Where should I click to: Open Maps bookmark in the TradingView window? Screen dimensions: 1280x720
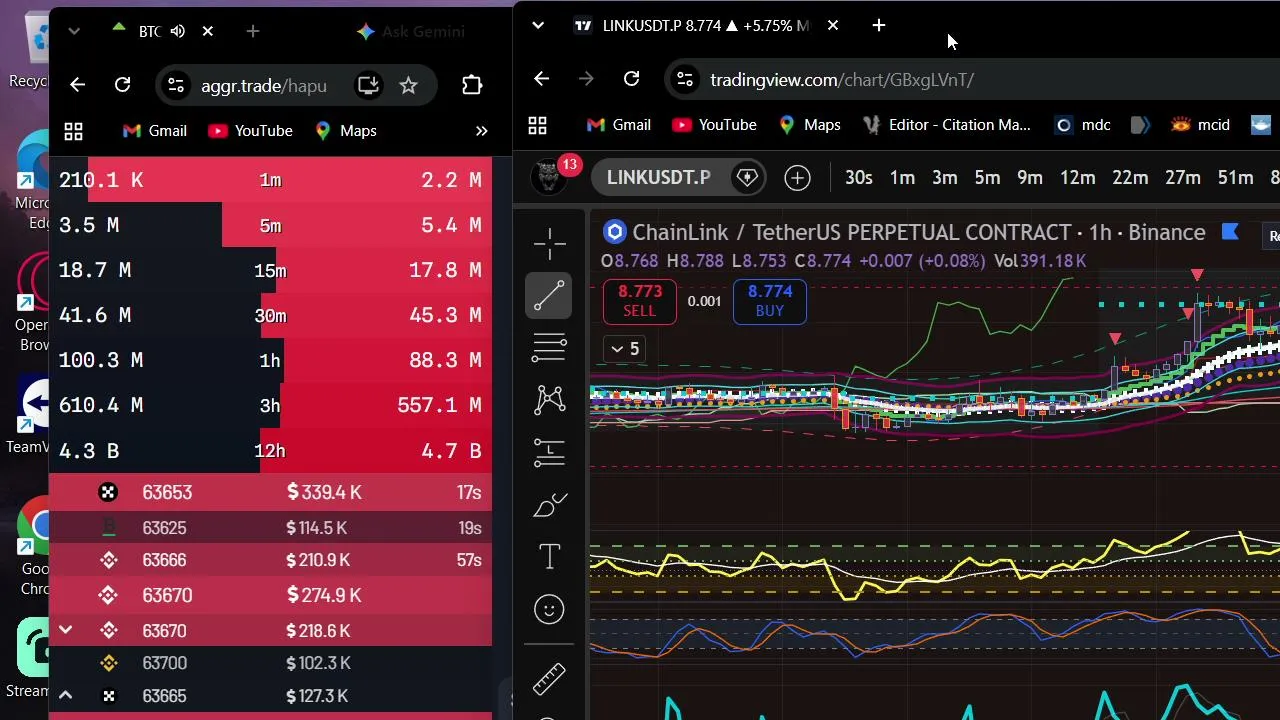[809, 125]
